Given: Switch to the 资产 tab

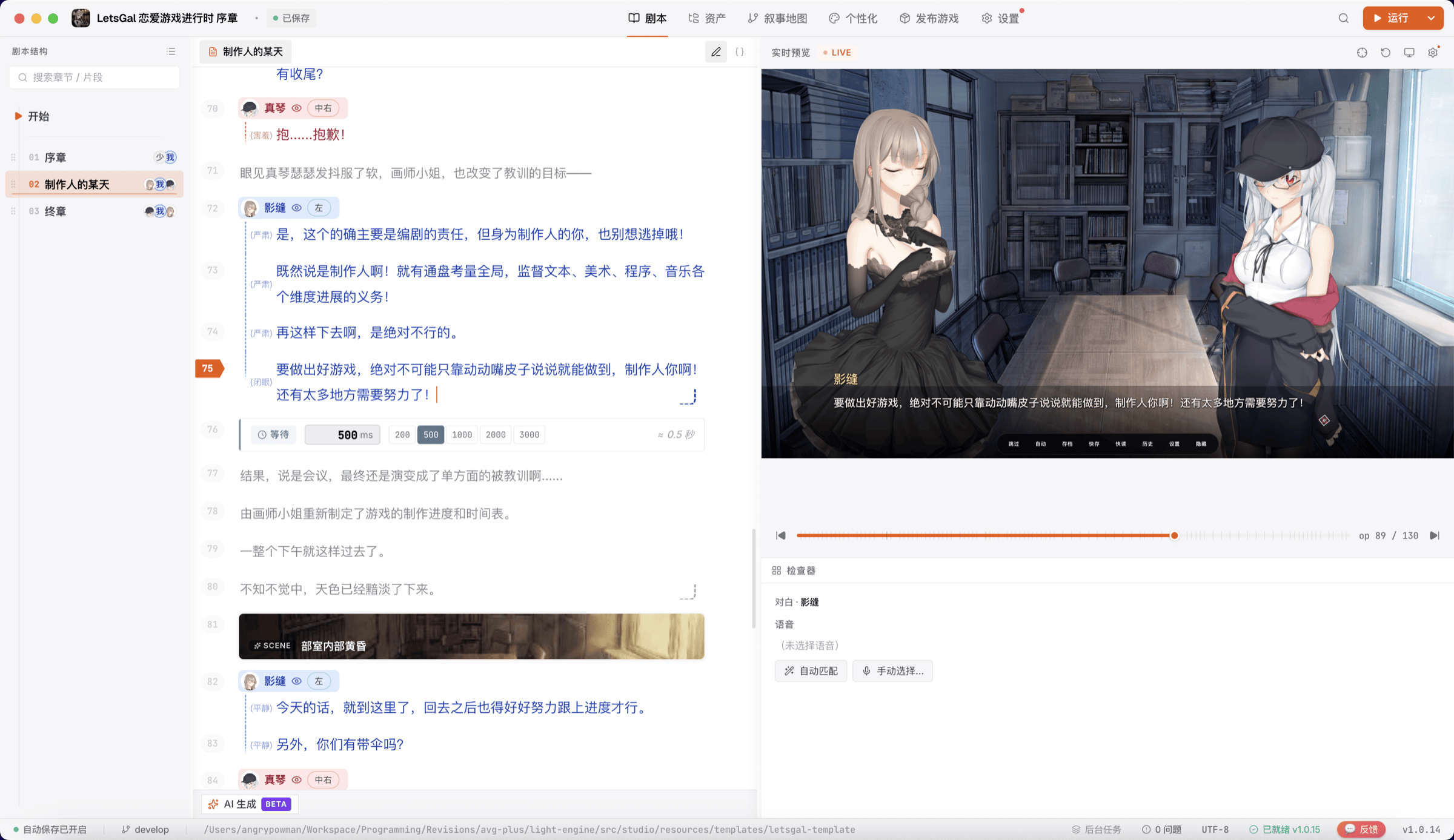Looking at the screenshot, I should [x=707, y=18].
